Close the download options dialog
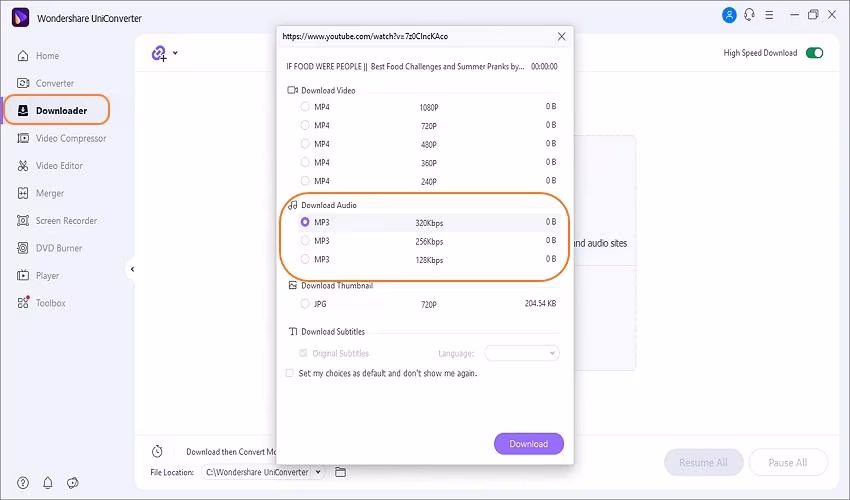The image size is (850, 500). (x=561, y=37)
